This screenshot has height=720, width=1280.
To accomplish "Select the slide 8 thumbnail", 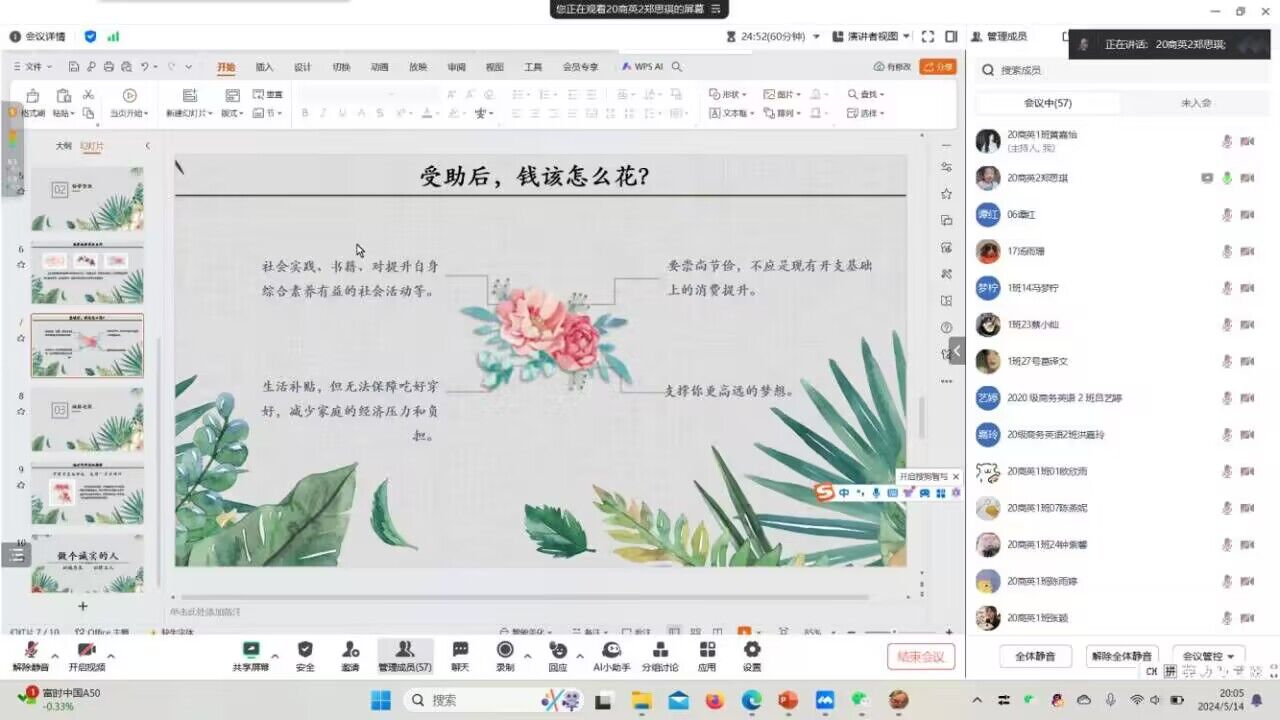I will tap(87, 418).
